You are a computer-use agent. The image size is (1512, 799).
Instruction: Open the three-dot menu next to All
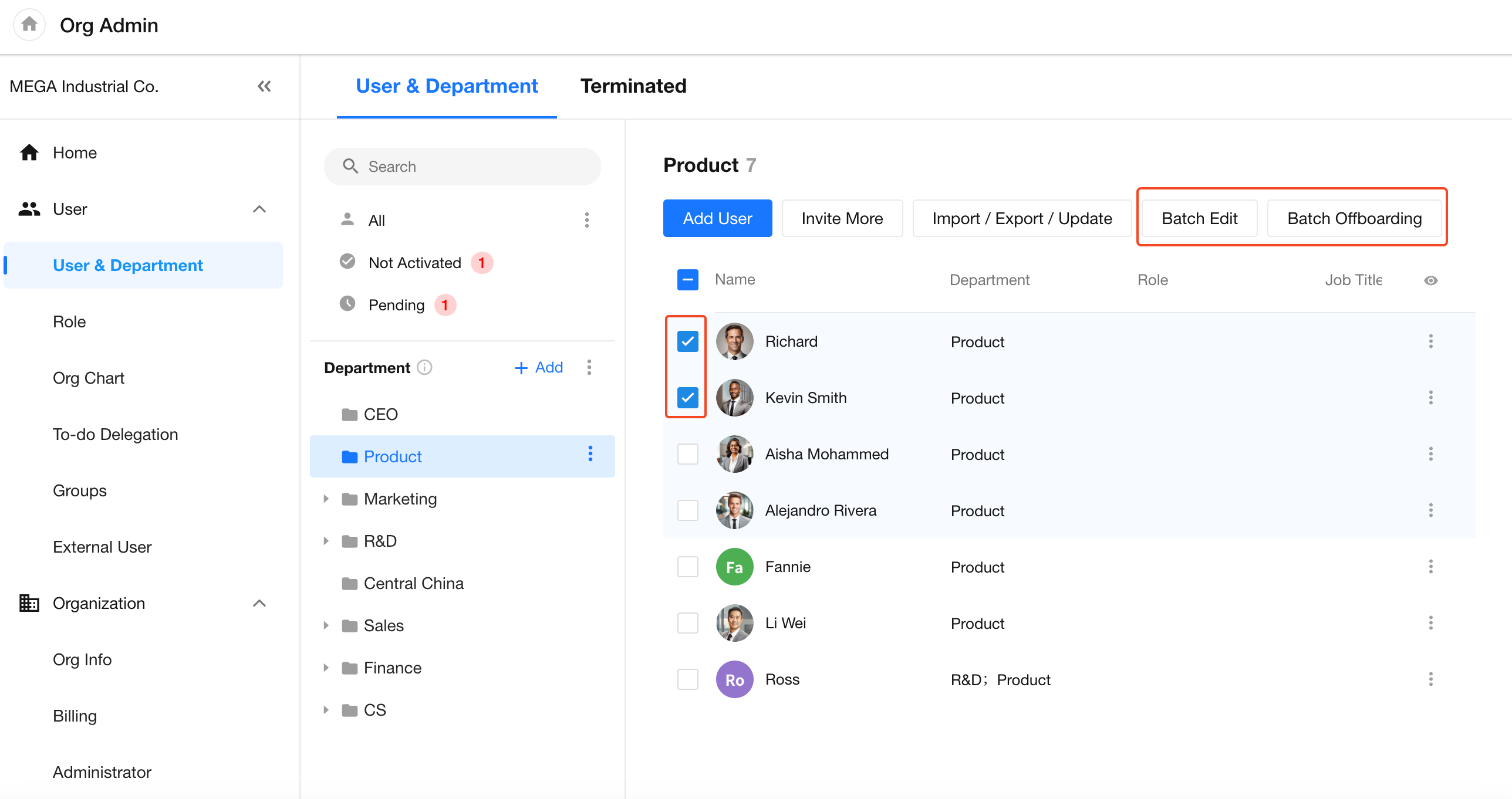586,220
